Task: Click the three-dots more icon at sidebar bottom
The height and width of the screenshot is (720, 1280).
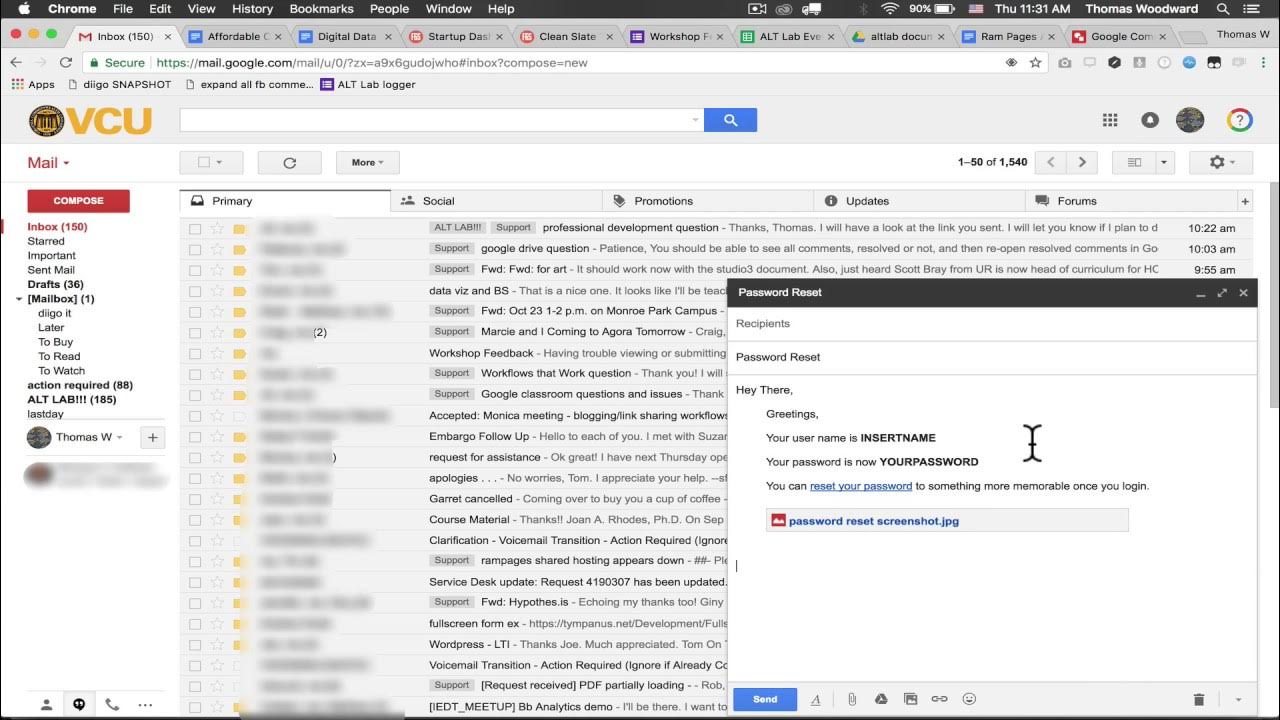Action: [145, 704]
